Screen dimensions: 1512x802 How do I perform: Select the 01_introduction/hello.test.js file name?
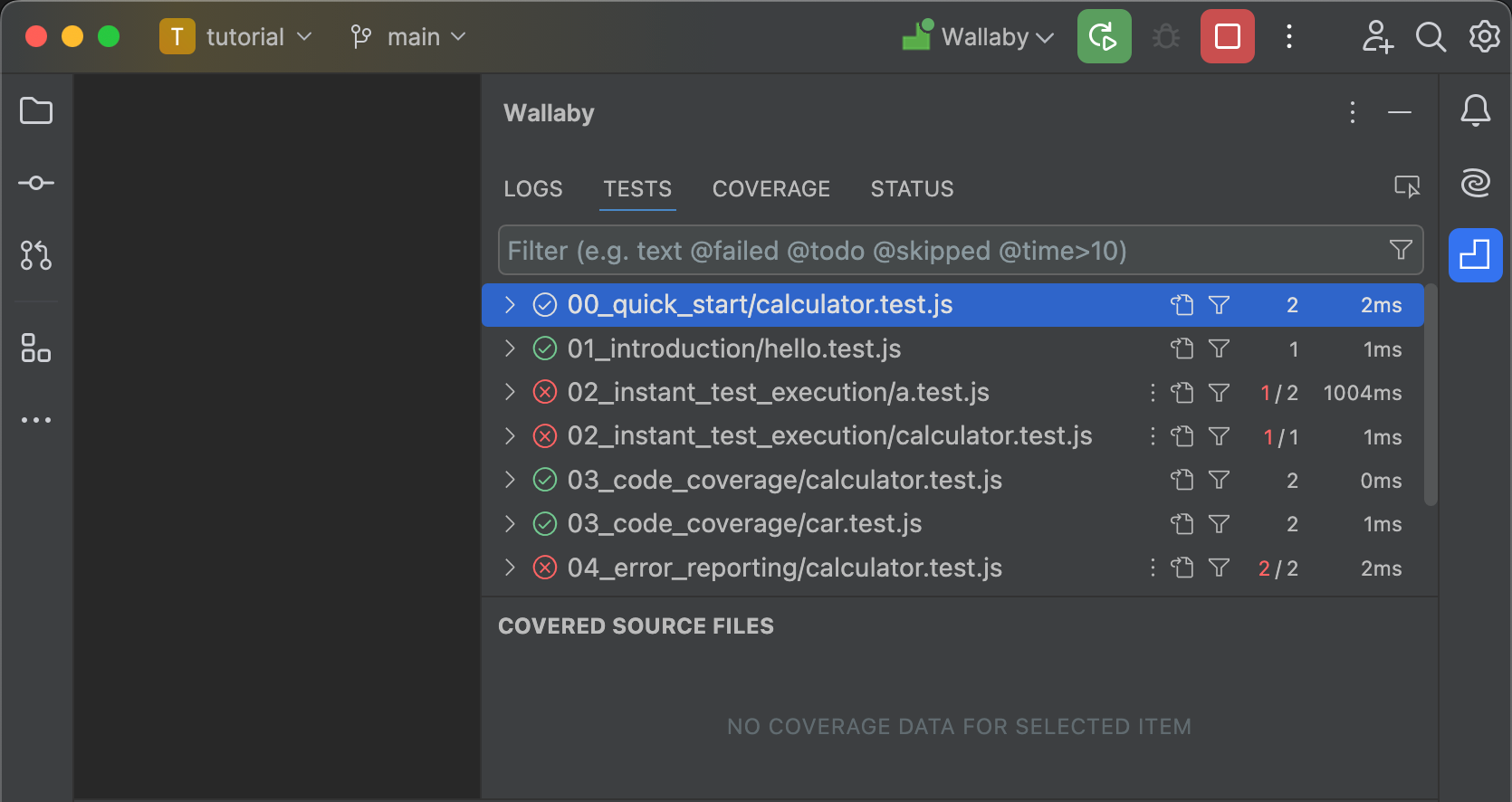(734, 348)
